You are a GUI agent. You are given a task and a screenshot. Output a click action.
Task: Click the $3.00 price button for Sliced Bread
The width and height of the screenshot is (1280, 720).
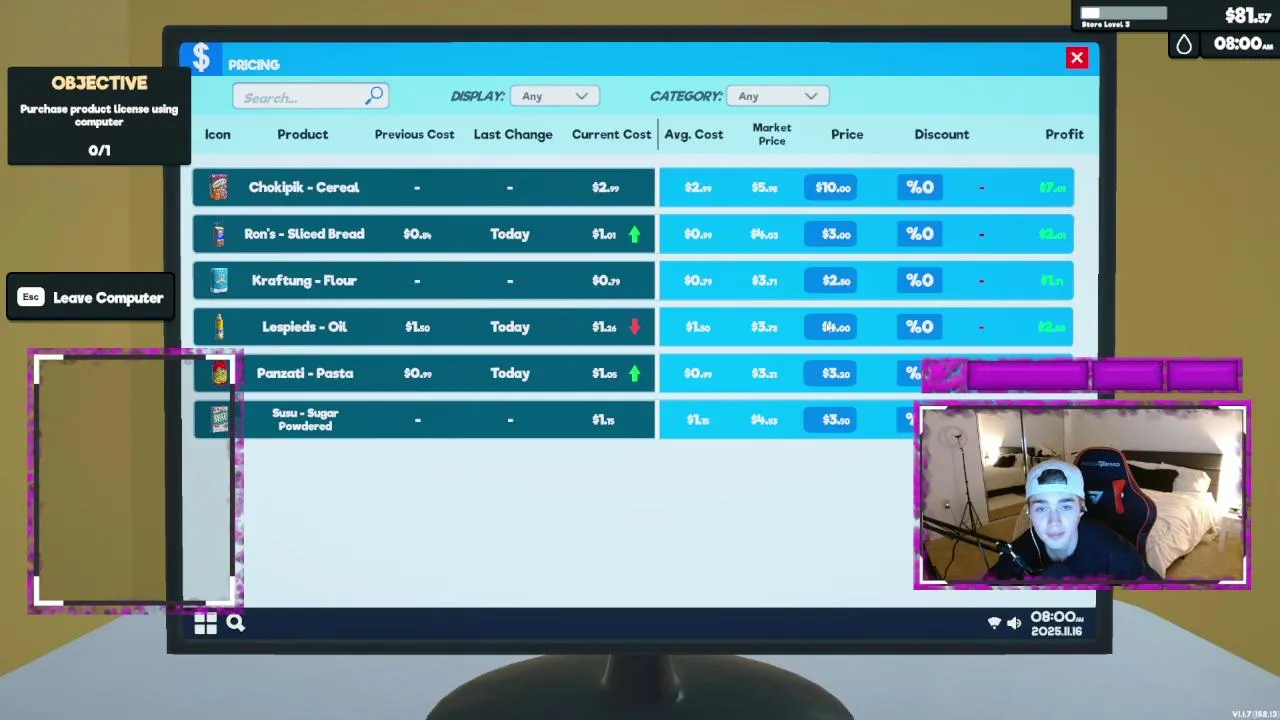pyautogui.click(x=832, y=234)
